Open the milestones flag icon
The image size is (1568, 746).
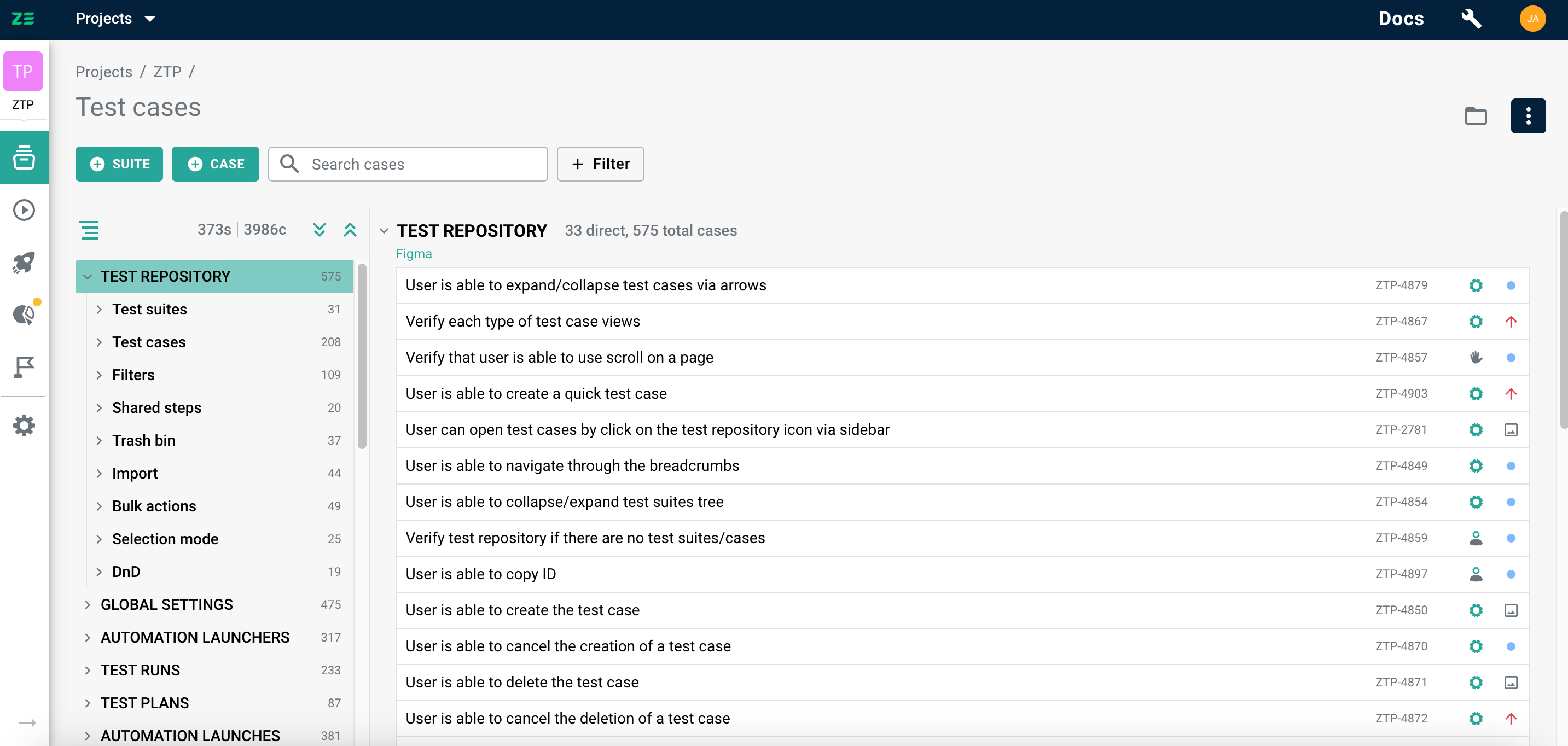tap(24, 367)
